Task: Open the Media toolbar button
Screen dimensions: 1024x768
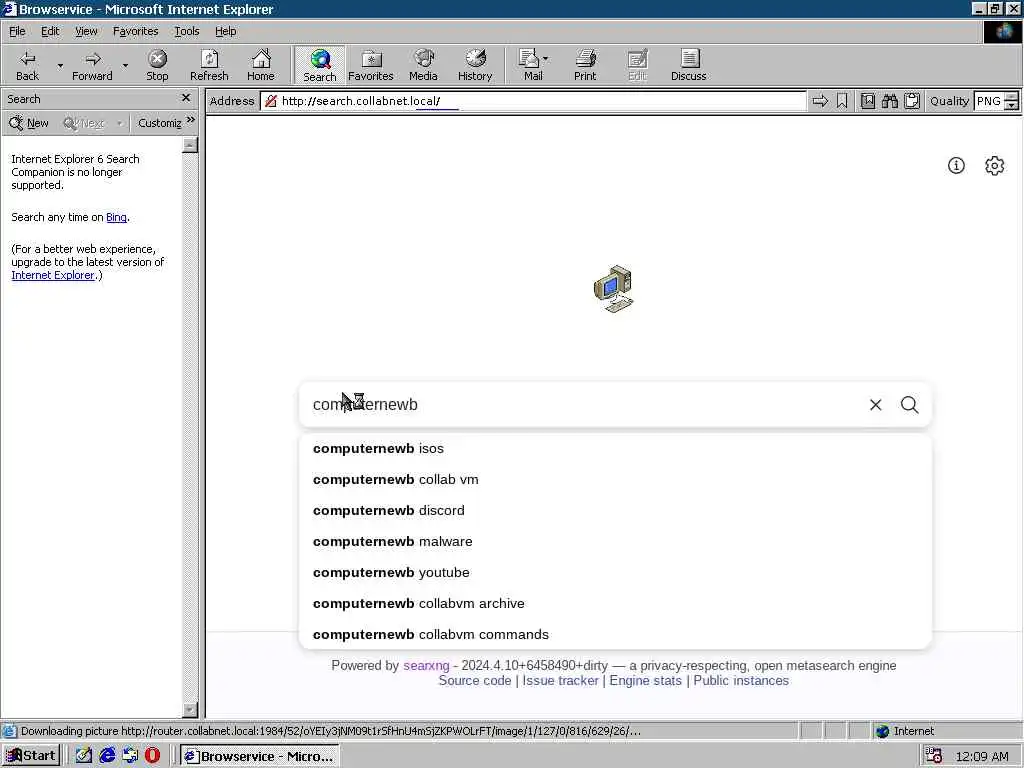Action: coord(423,65)
